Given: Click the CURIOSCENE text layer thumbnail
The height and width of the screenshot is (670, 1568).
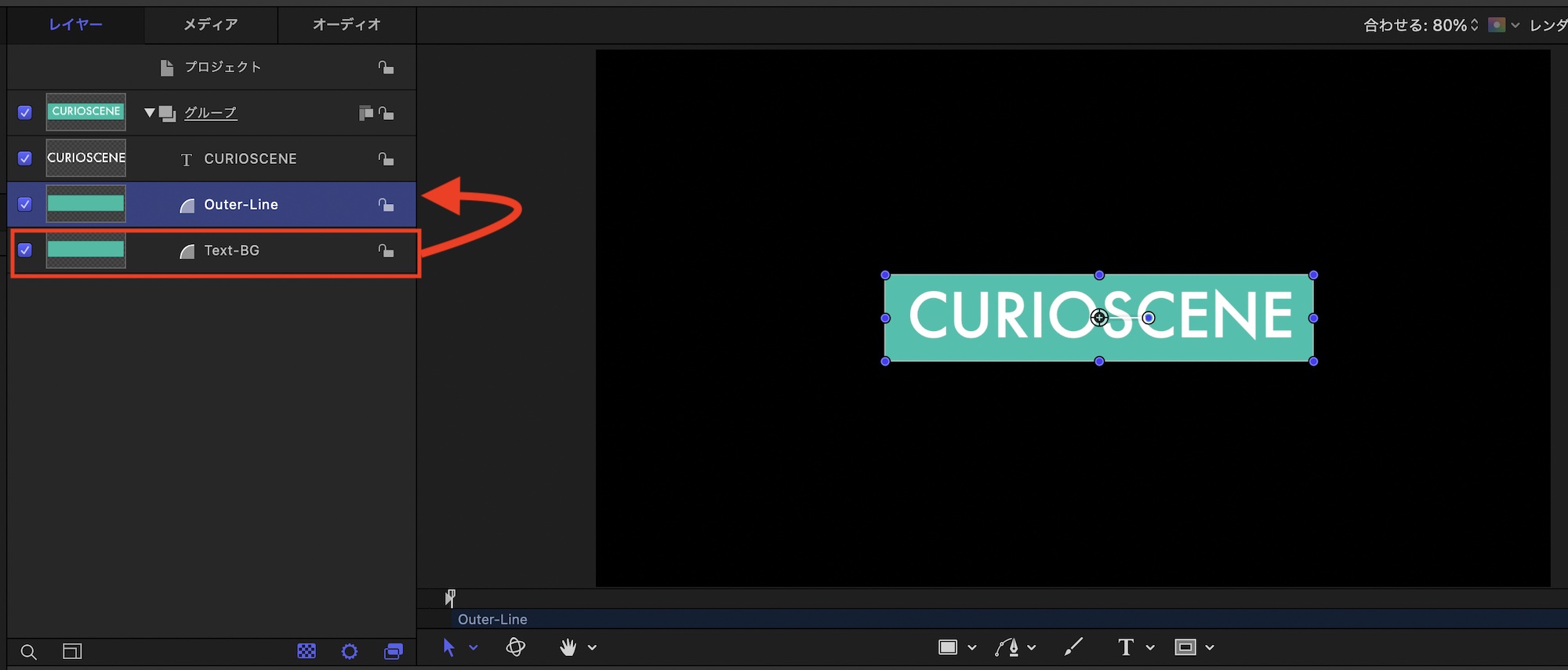Looking at the screenshot, I should click(x=86, y=158).
